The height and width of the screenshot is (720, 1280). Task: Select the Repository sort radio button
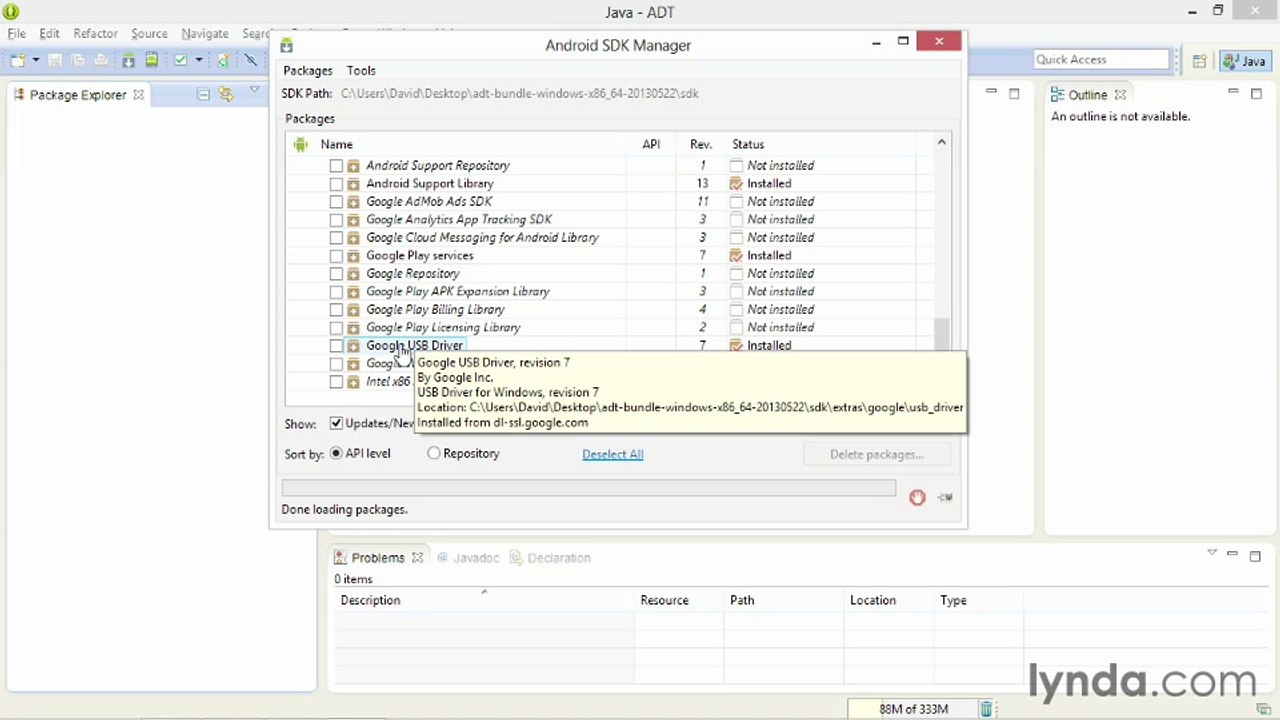pyautogui.click(x=433, y=453)
